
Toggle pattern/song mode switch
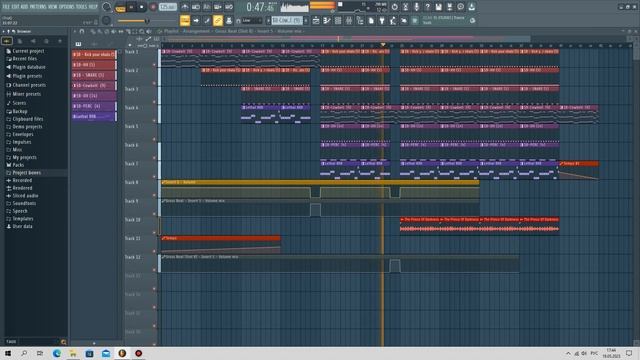point(120,7)
